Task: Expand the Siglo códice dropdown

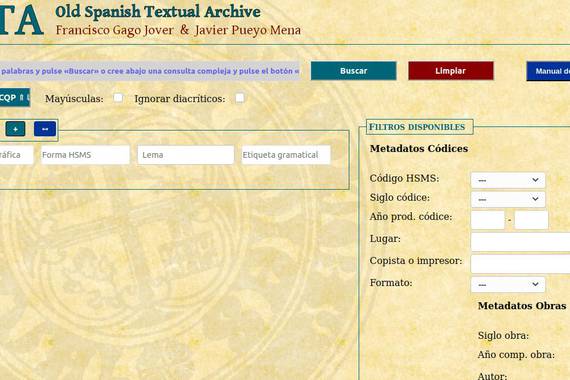Action: (508, 199)
